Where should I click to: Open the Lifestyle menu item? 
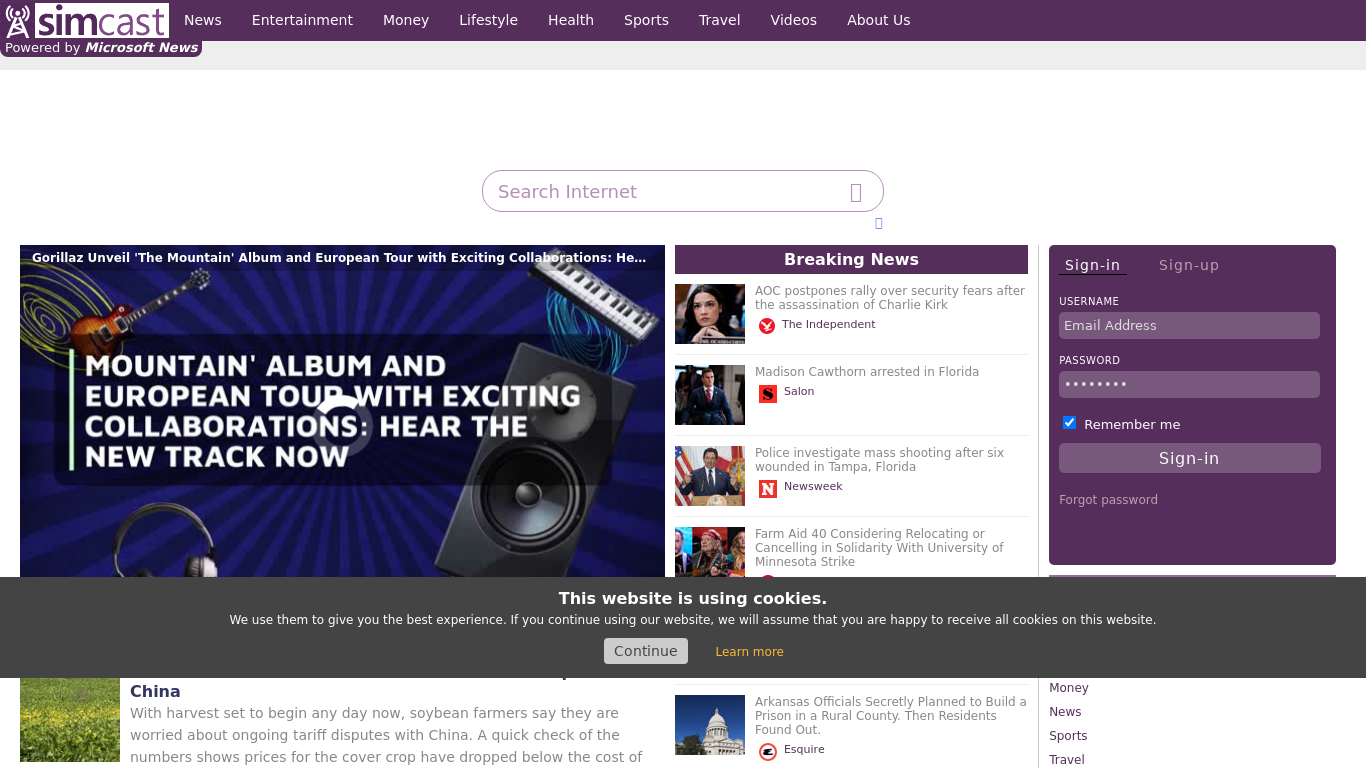[488, 20]
